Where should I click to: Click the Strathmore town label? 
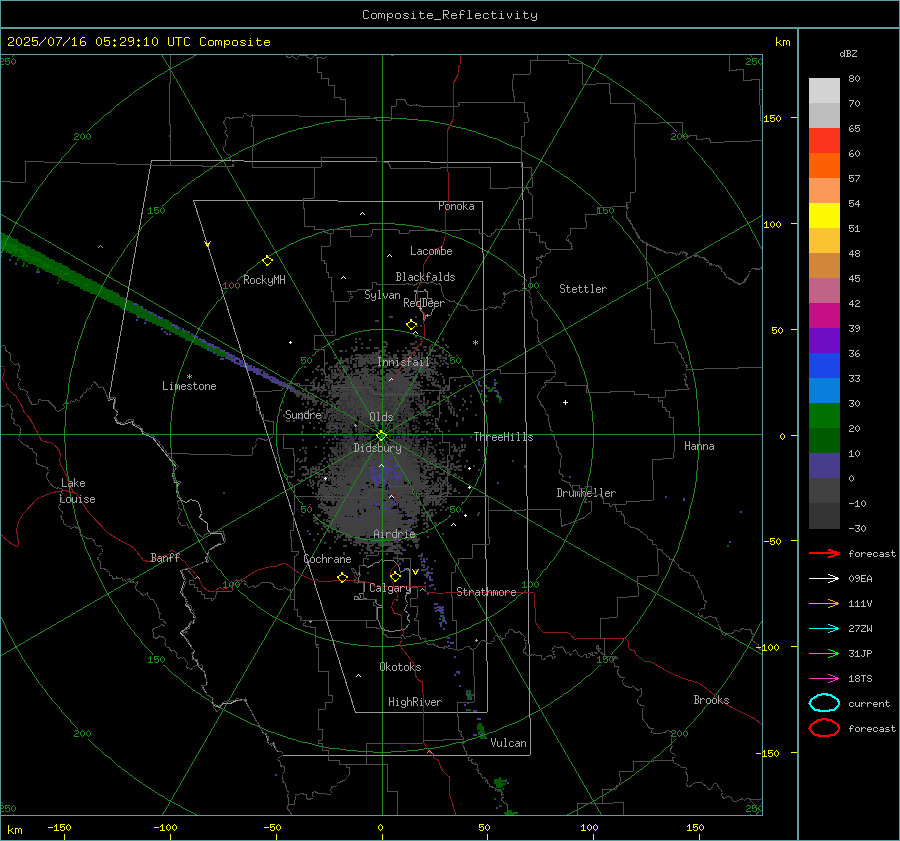tap(486, 592)
